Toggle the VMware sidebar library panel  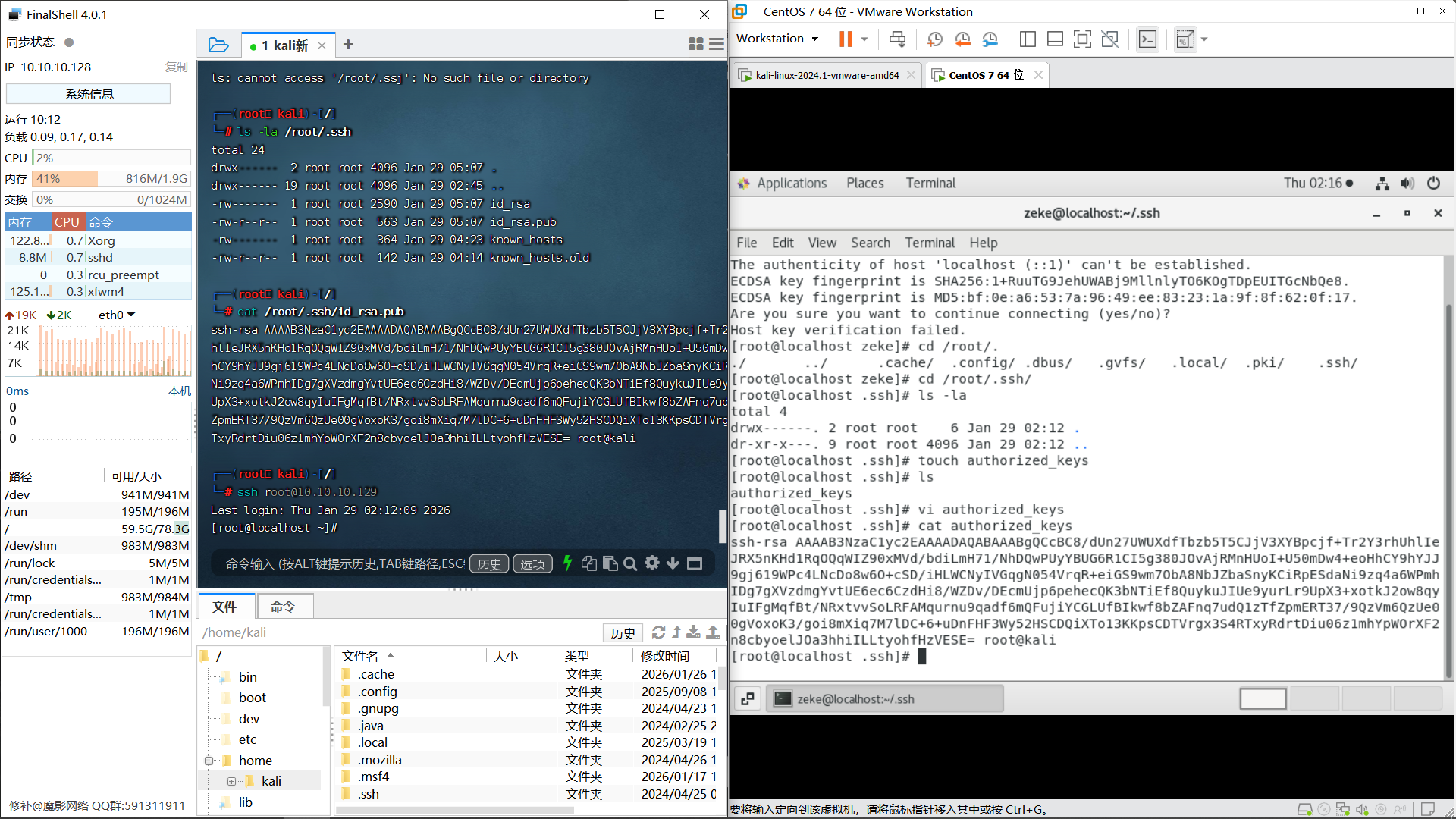point(1028,39)
